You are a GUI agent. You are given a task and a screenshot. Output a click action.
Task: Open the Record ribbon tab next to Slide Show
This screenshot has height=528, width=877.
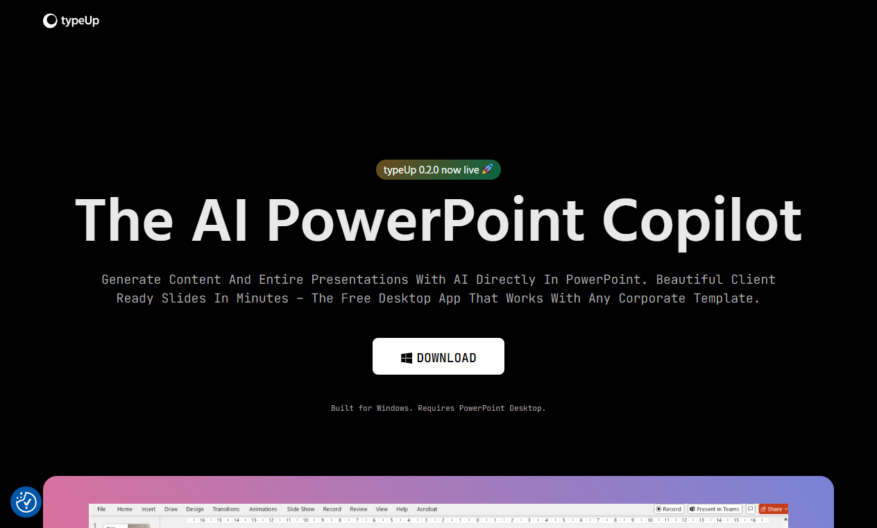click(x=332, y=509)
